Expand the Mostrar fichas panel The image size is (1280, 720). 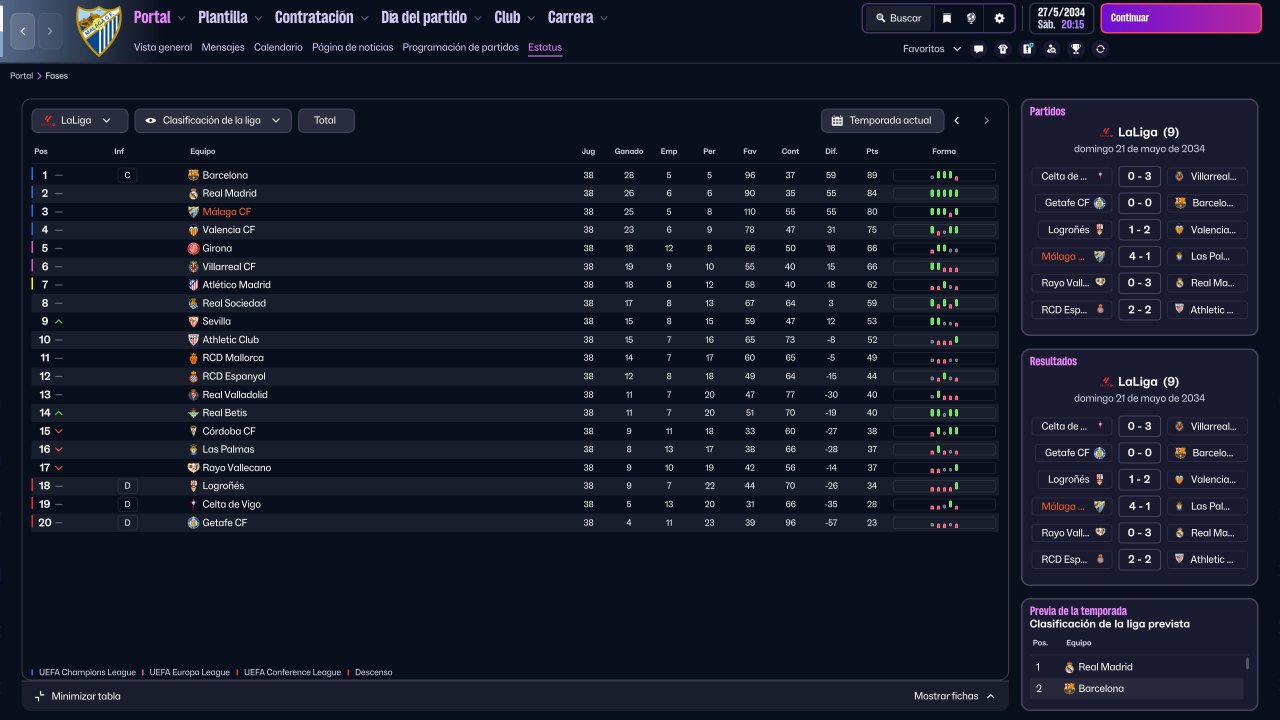point(955,696)
